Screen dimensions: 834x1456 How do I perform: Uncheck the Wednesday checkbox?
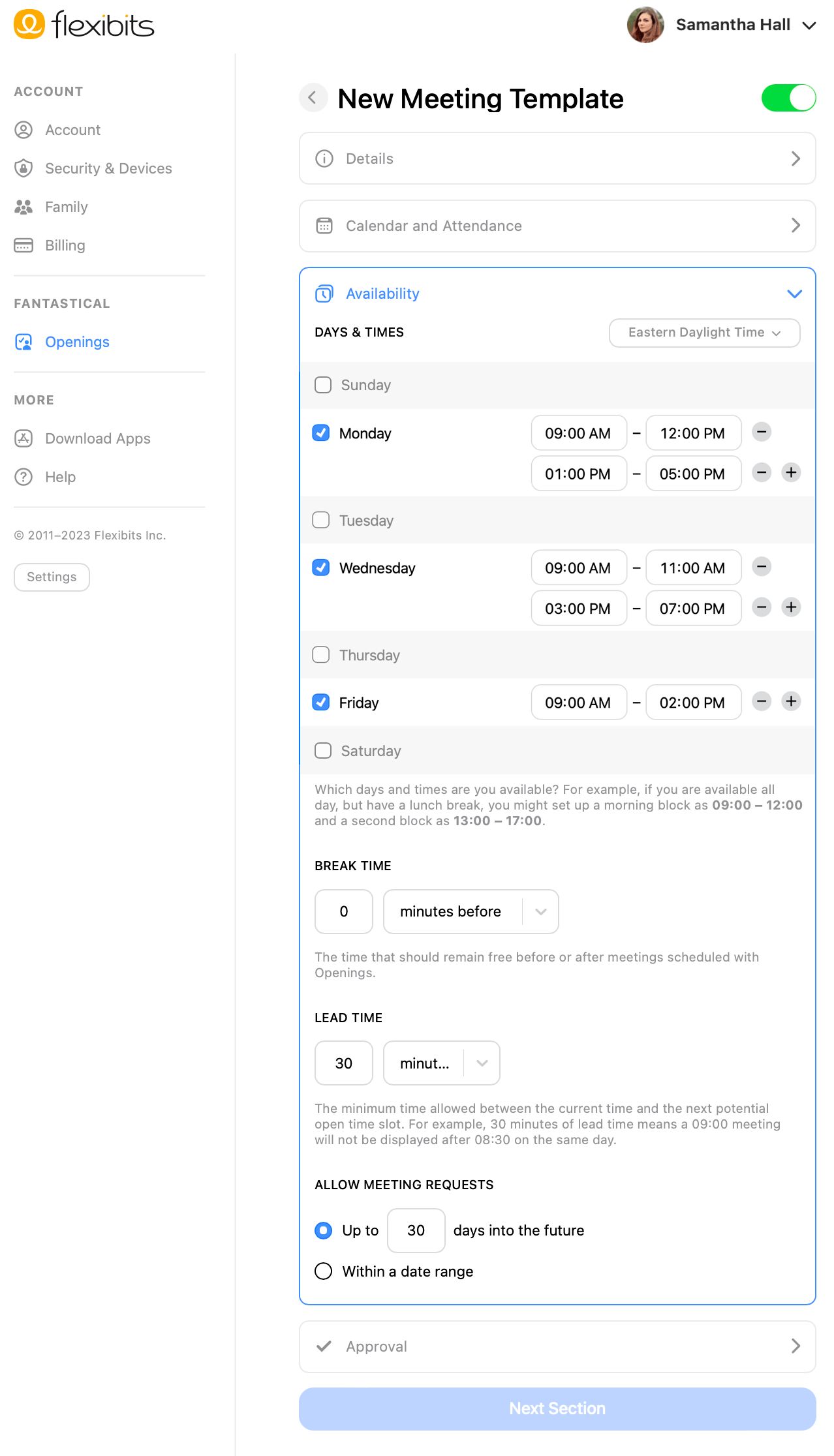pyautogui.click(x=321, y=568)
